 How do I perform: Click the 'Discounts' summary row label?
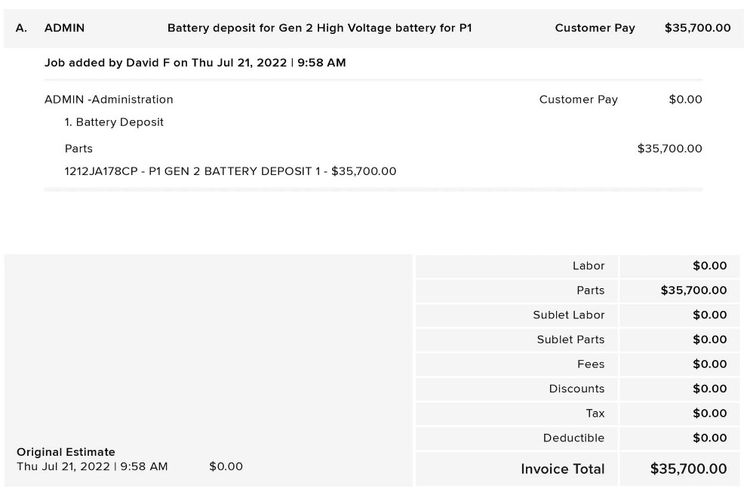[x=576, y=389]
